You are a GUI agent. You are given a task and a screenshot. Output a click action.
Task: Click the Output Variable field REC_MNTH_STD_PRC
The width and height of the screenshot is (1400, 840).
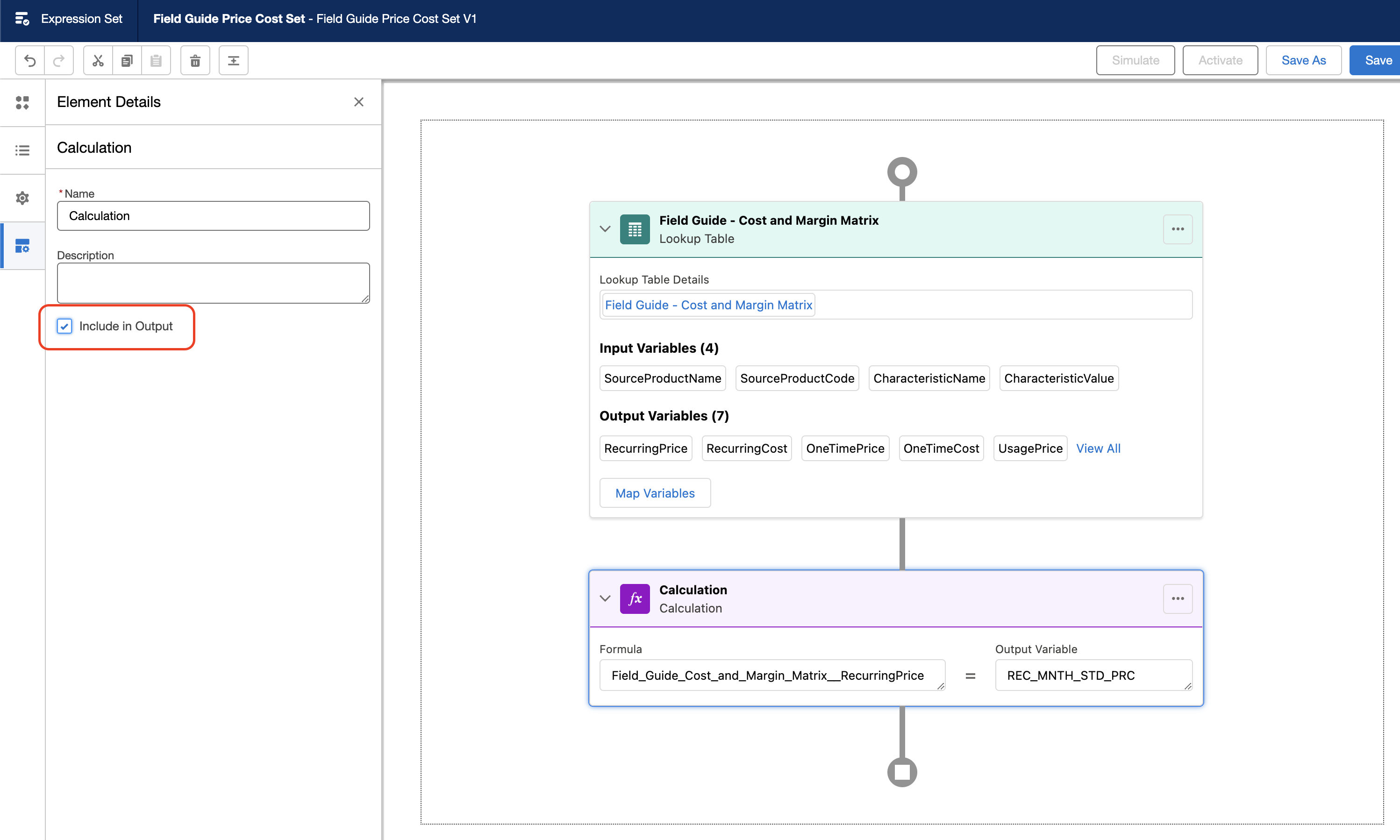click(x=1094, y=675)
